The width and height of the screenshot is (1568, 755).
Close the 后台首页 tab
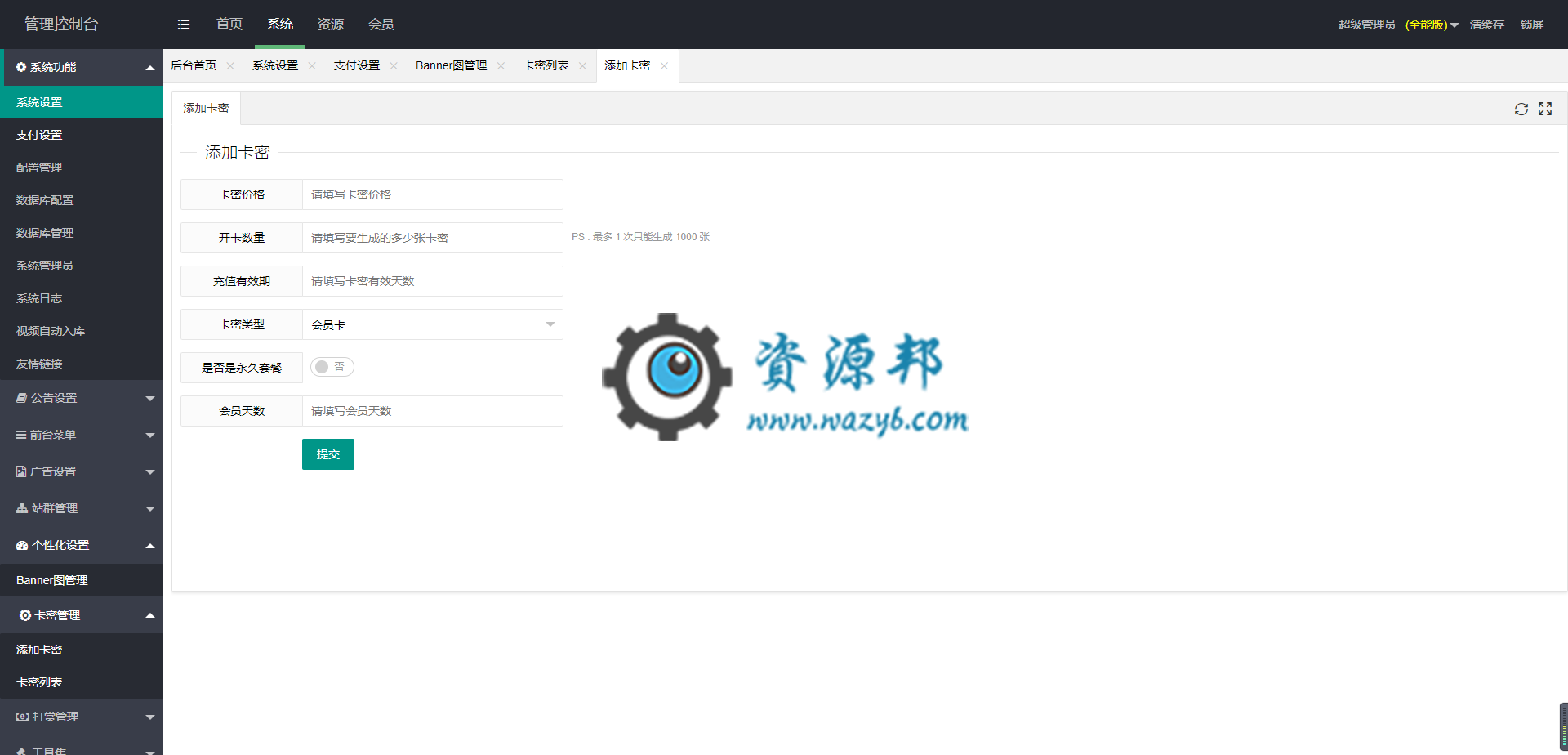(x=230, y=66)
